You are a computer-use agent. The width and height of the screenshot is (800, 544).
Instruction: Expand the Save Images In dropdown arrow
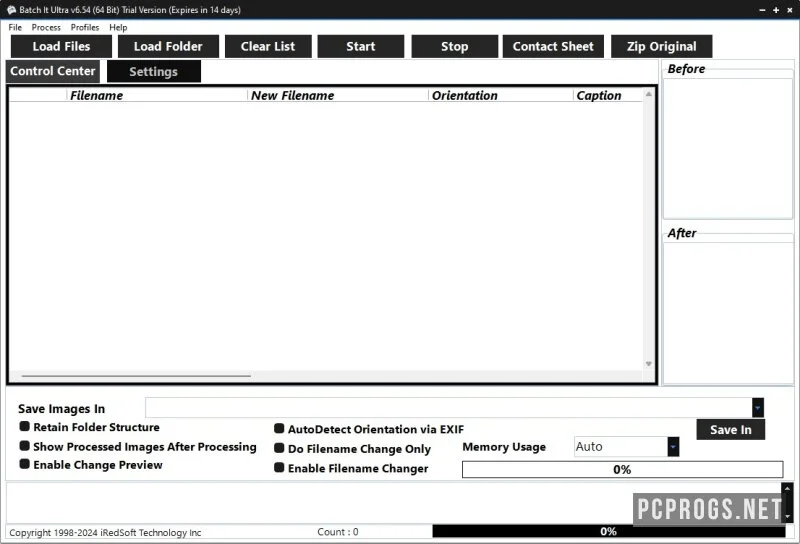[758, 408]
